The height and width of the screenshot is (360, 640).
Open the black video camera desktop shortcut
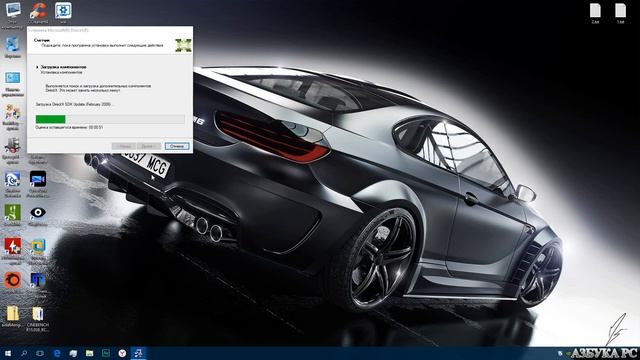pyautogui.click(x=38, y=179)
